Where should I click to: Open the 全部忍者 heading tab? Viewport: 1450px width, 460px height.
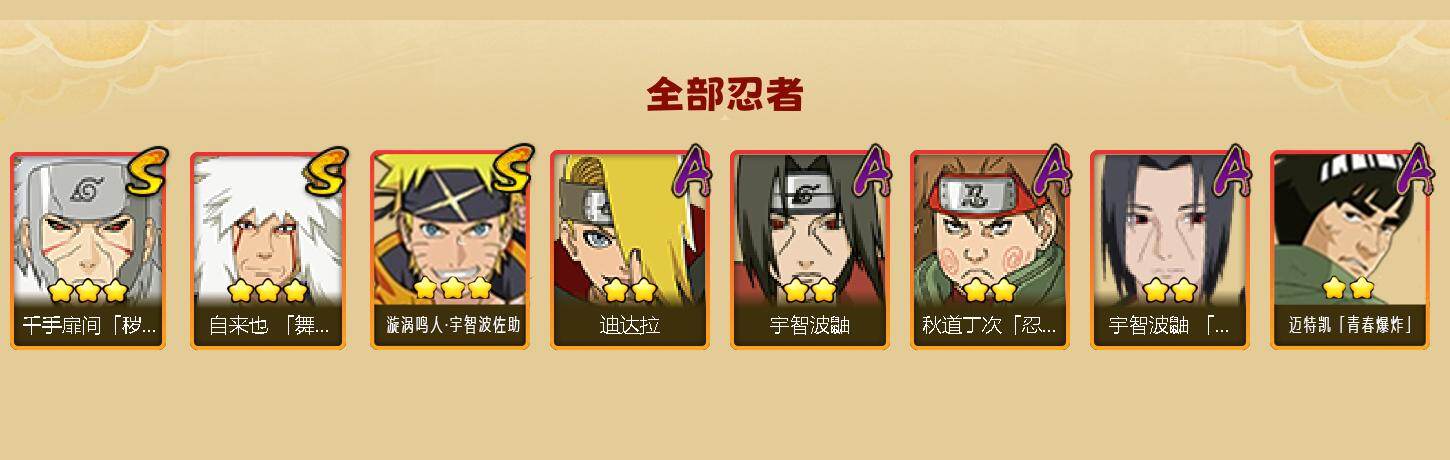tap(725, 95)
